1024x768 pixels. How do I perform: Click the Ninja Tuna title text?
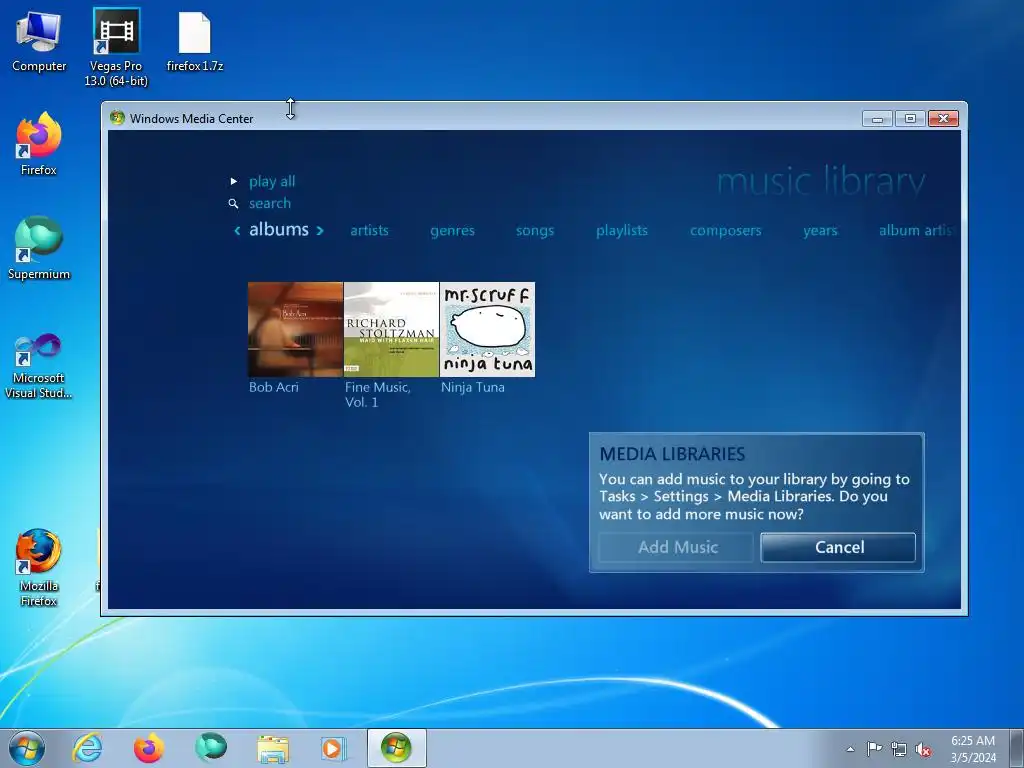pos(473,387)
